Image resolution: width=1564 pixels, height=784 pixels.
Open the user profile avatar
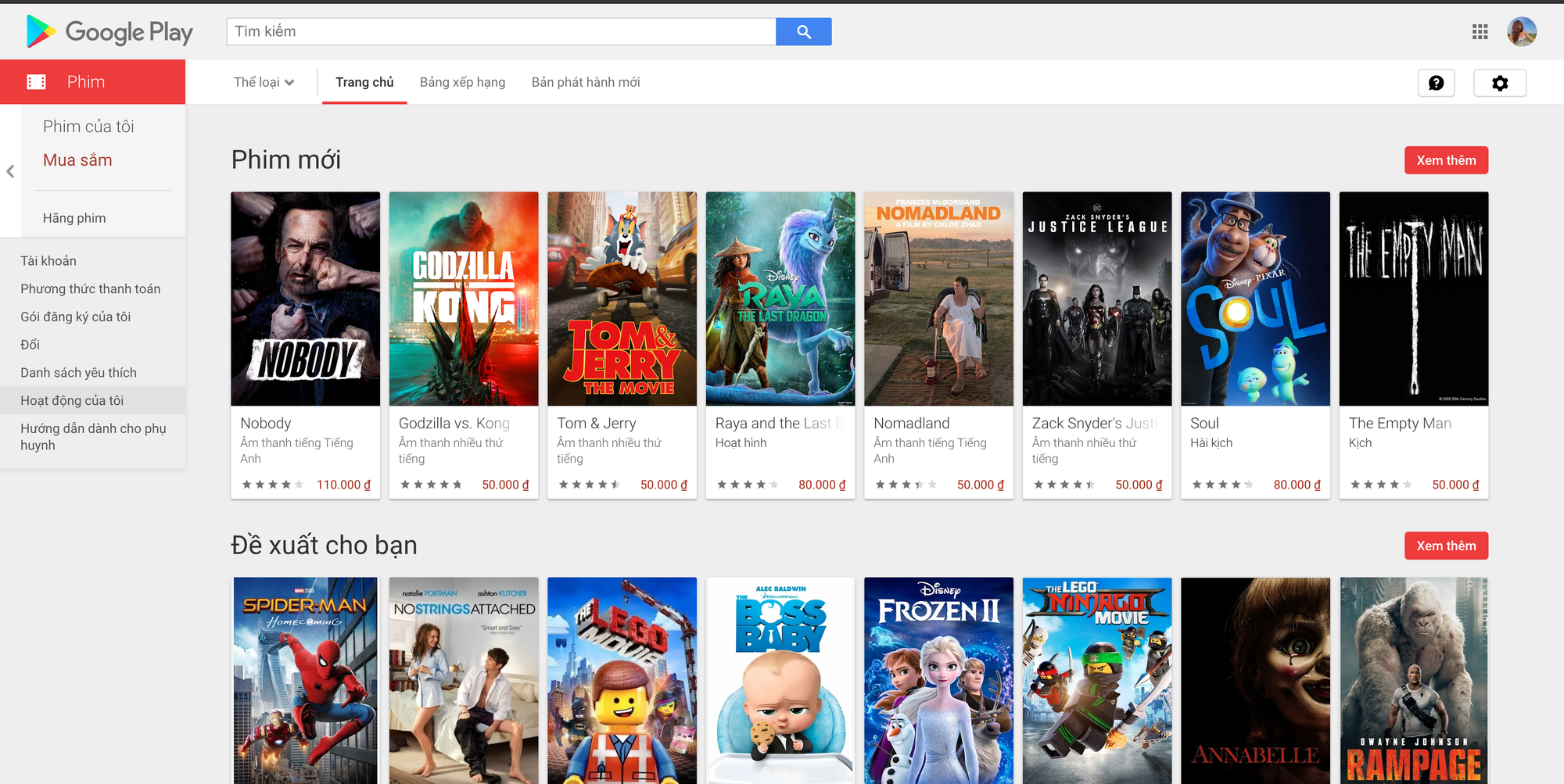pos(1522,32)
